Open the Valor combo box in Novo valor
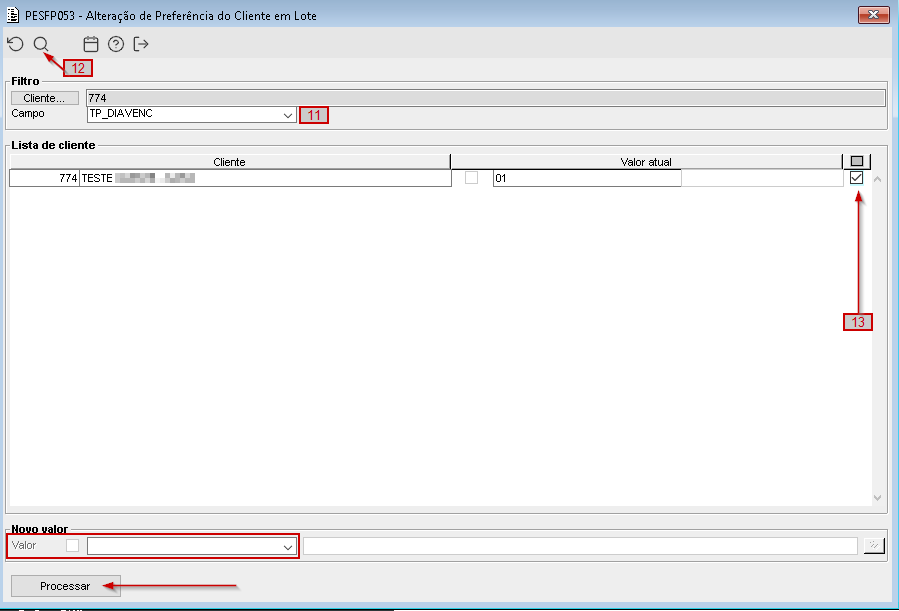 click(191, 546)
